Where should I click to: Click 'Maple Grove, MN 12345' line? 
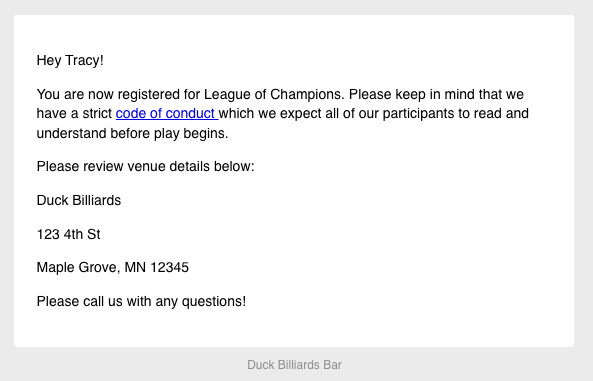tap(113, 267)
